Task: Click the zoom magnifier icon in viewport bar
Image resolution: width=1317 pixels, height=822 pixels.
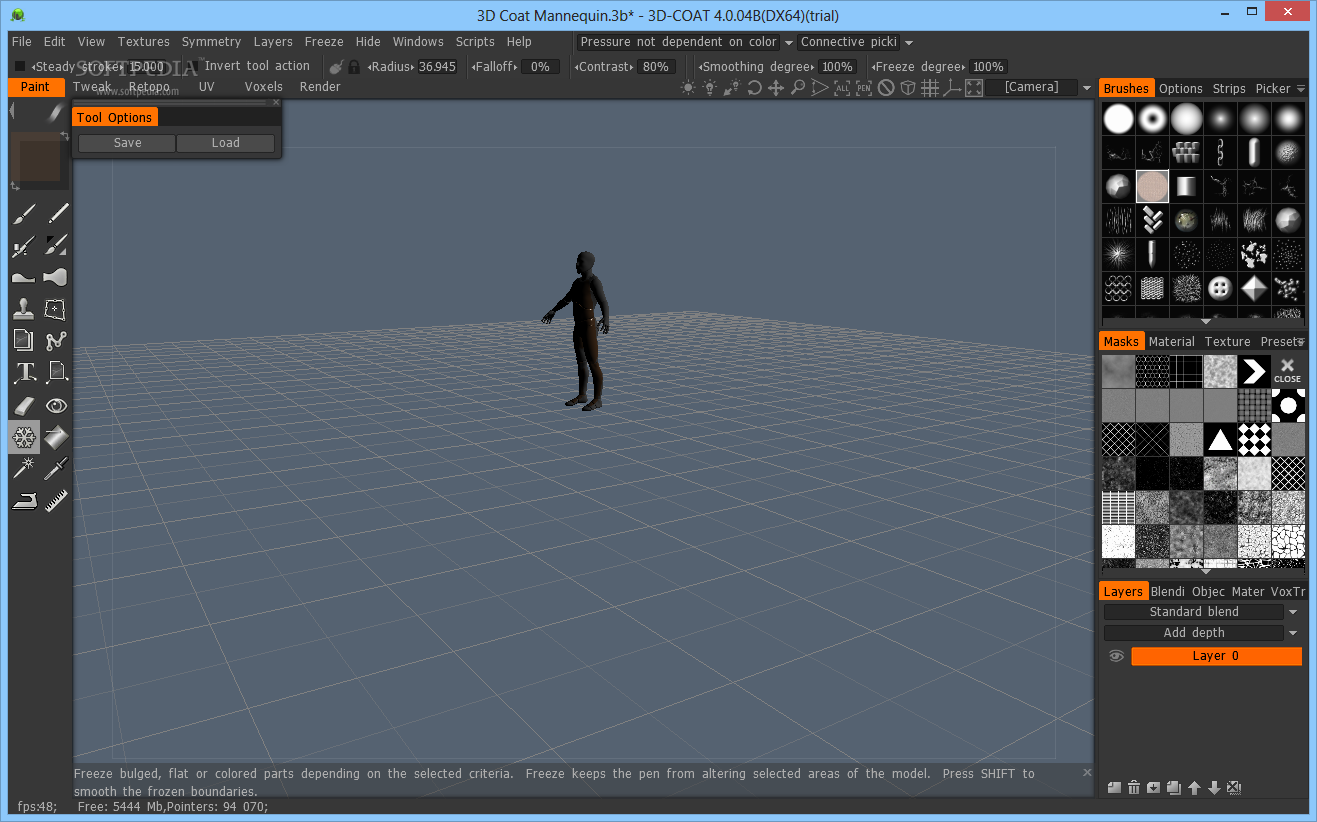Action: (x=798, y=88)
